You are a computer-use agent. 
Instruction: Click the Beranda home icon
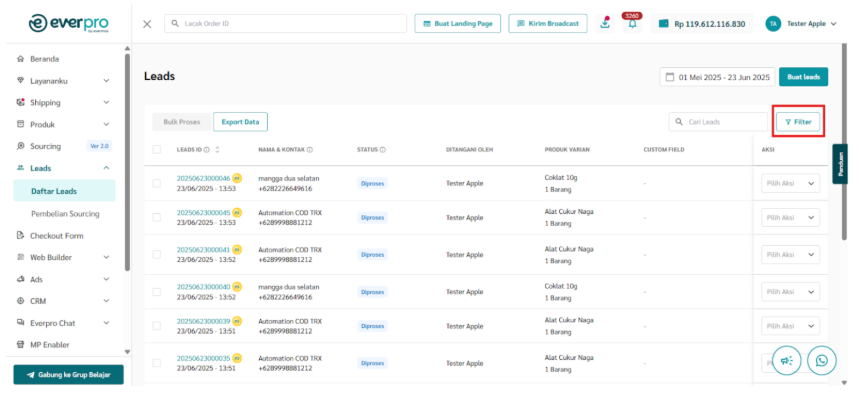coord(21,59)
